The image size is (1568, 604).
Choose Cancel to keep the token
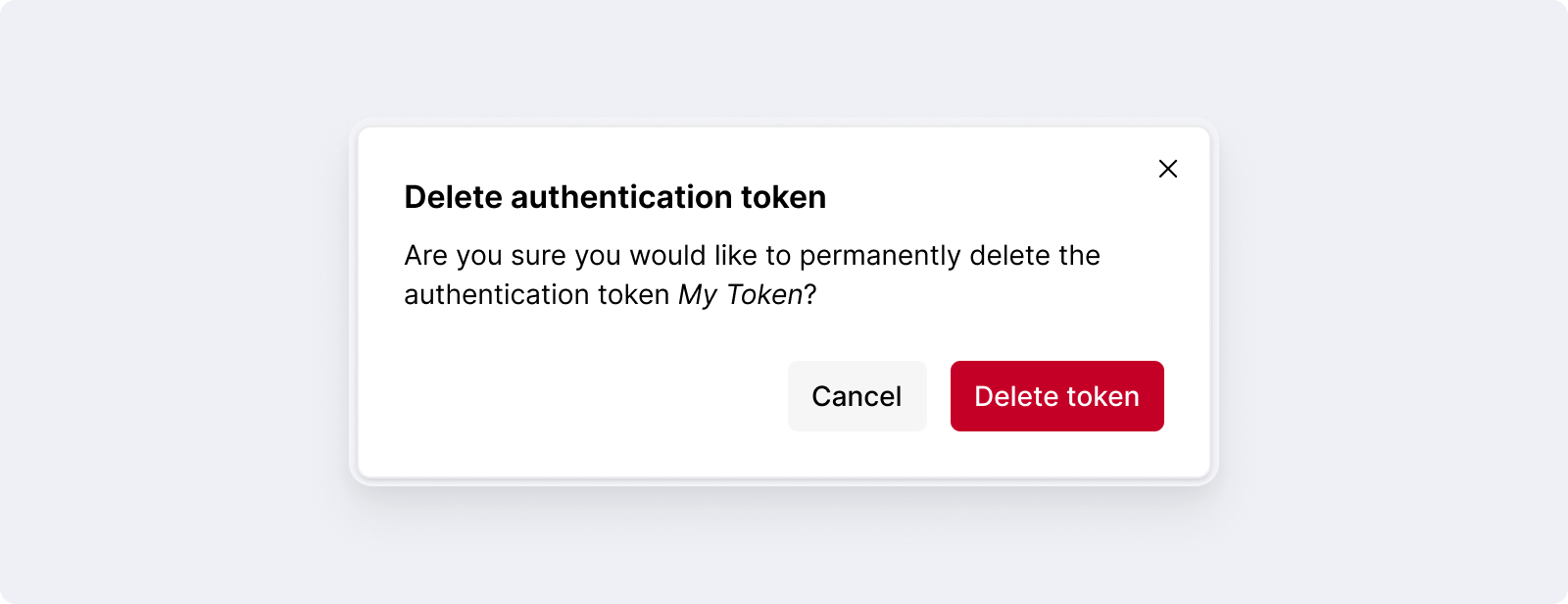pyautogui.click(x=857, y=396)
